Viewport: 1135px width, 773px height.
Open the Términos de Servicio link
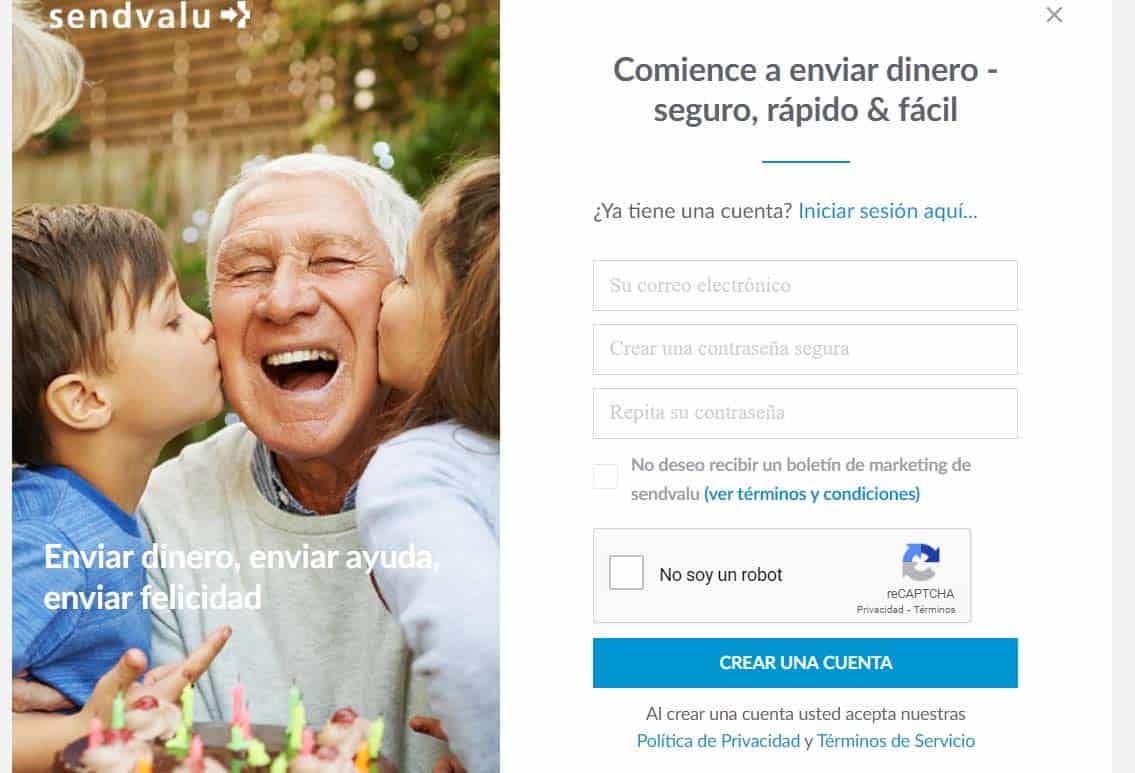tap(895, 740)
